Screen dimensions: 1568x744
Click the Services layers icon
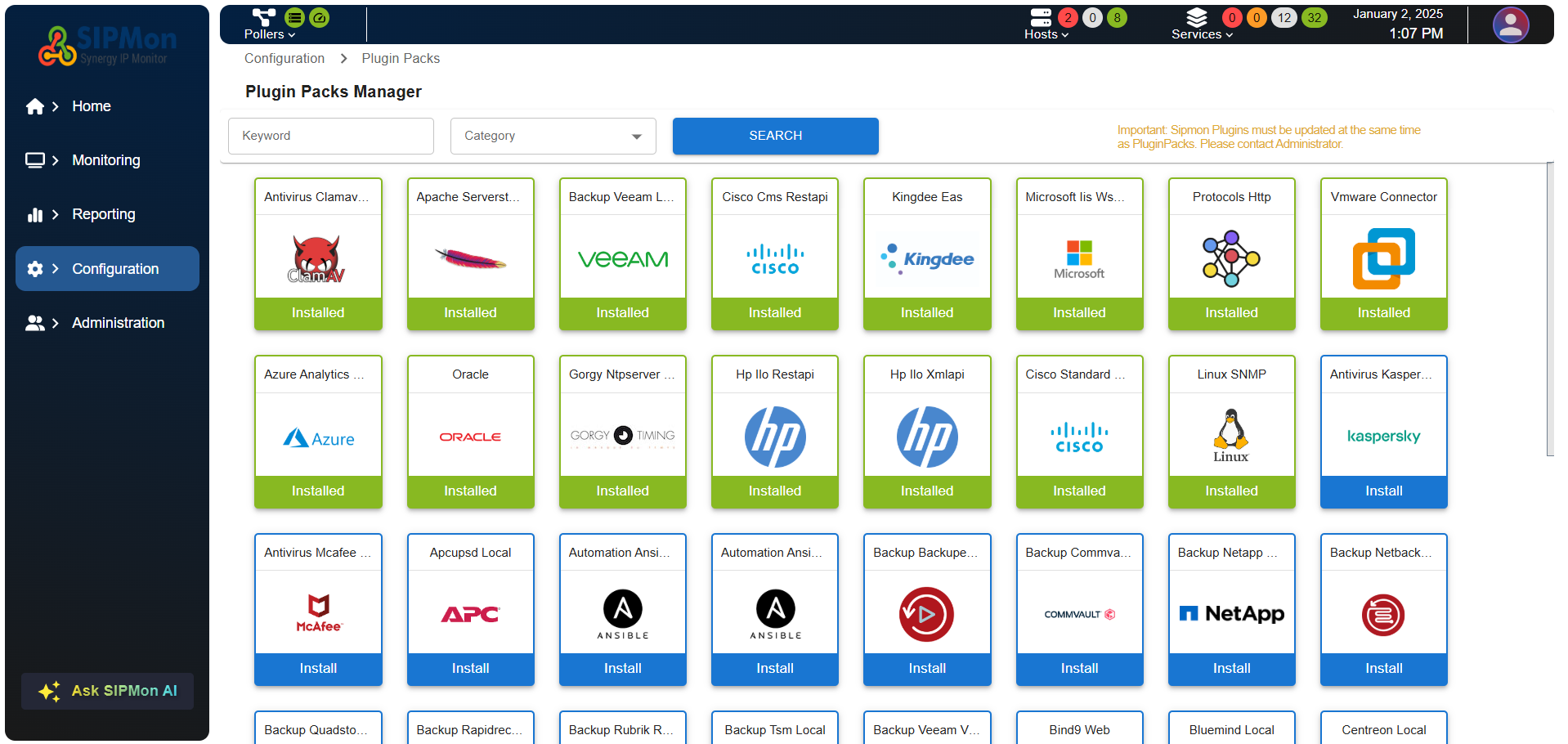(x=1196, y=16)
